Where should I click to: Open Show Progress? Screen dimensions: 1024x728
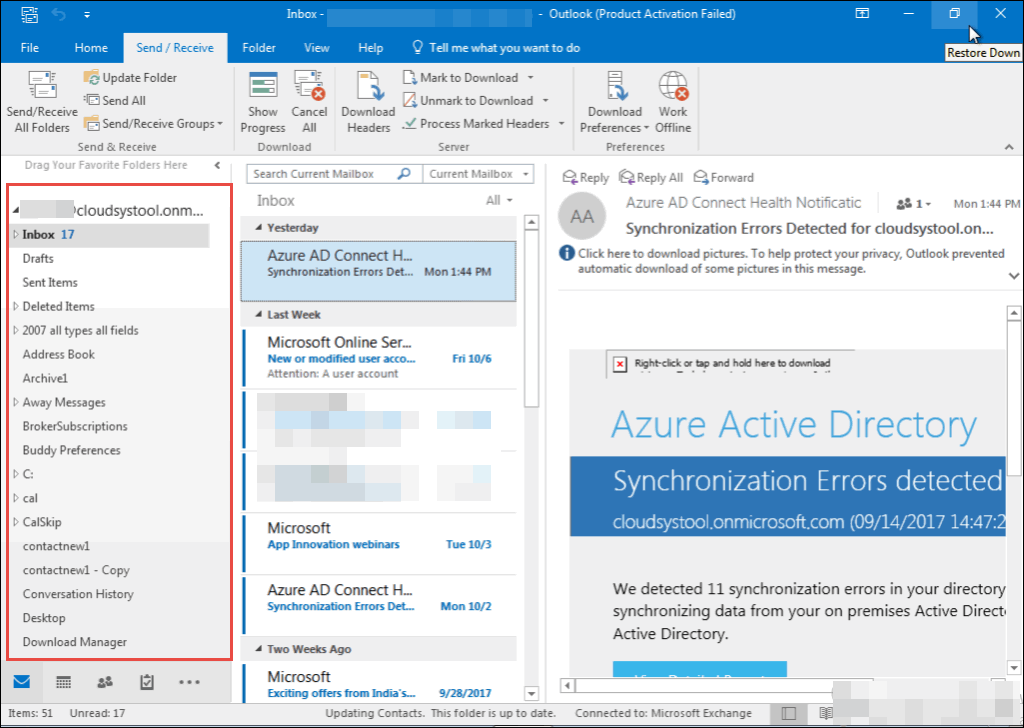(x=263, y=103)
